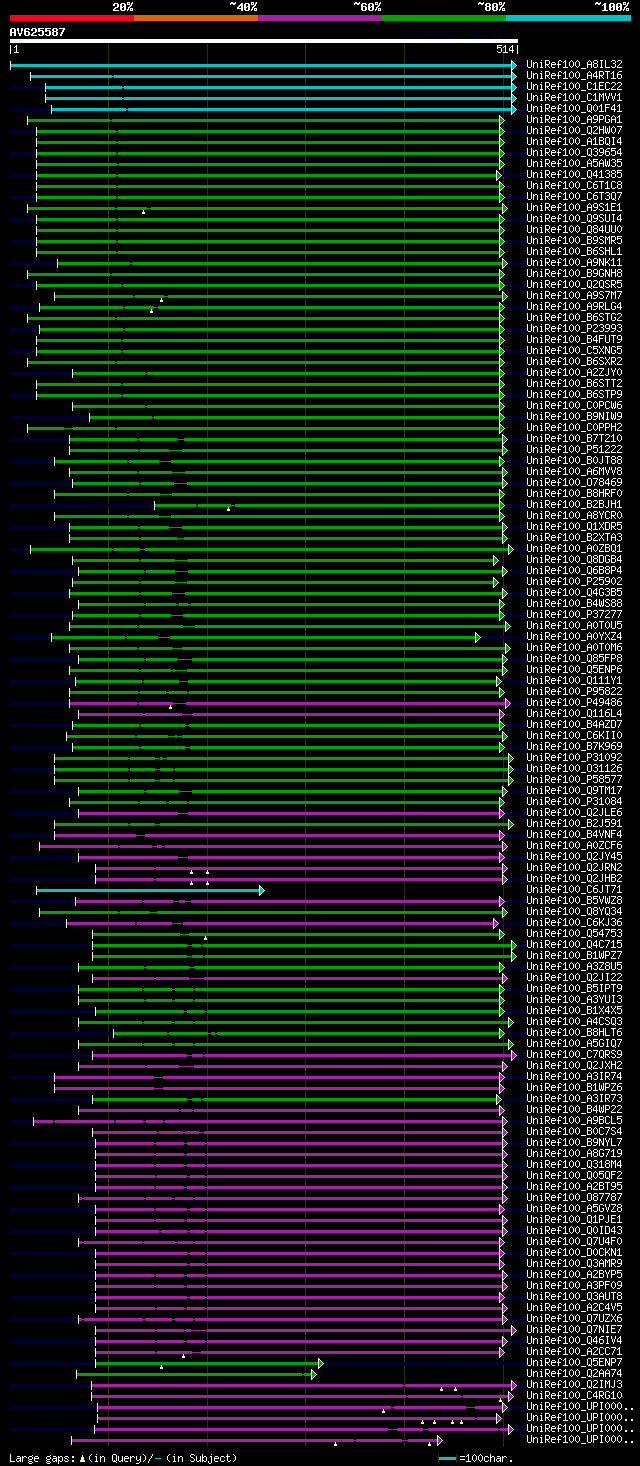This screenshot has height=1466, width=640.
Task: Click the purple ~60% identity legend segment
Action: point(319,18)
